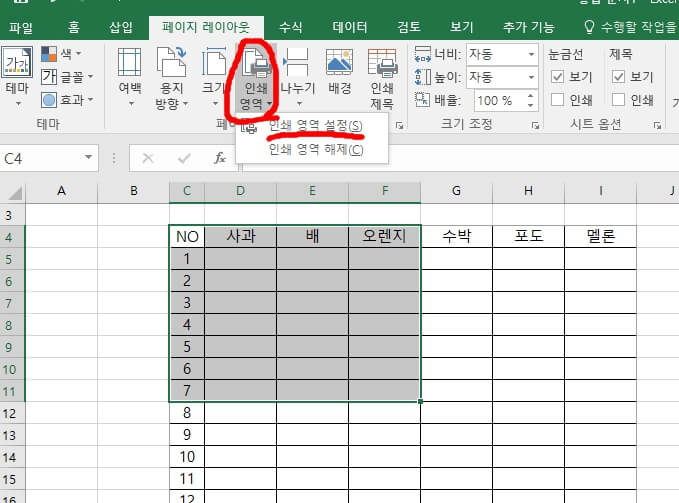The width and height of the screenshot is (679, 503).
Task: Switch to the 보기 tab
Action: pos(462,28)
